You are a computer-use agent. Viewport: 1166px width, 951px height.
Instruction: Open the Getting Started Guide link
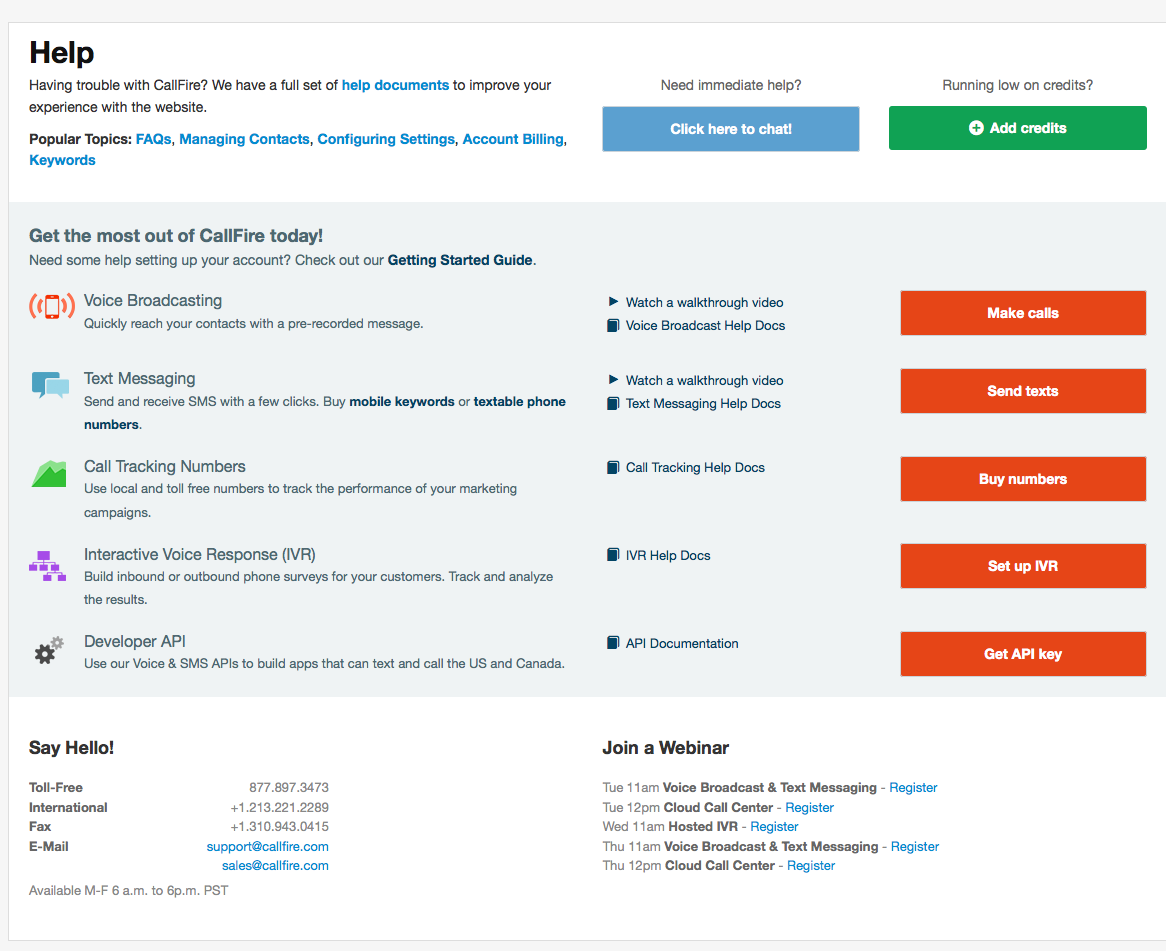click(x=460, y=260)
